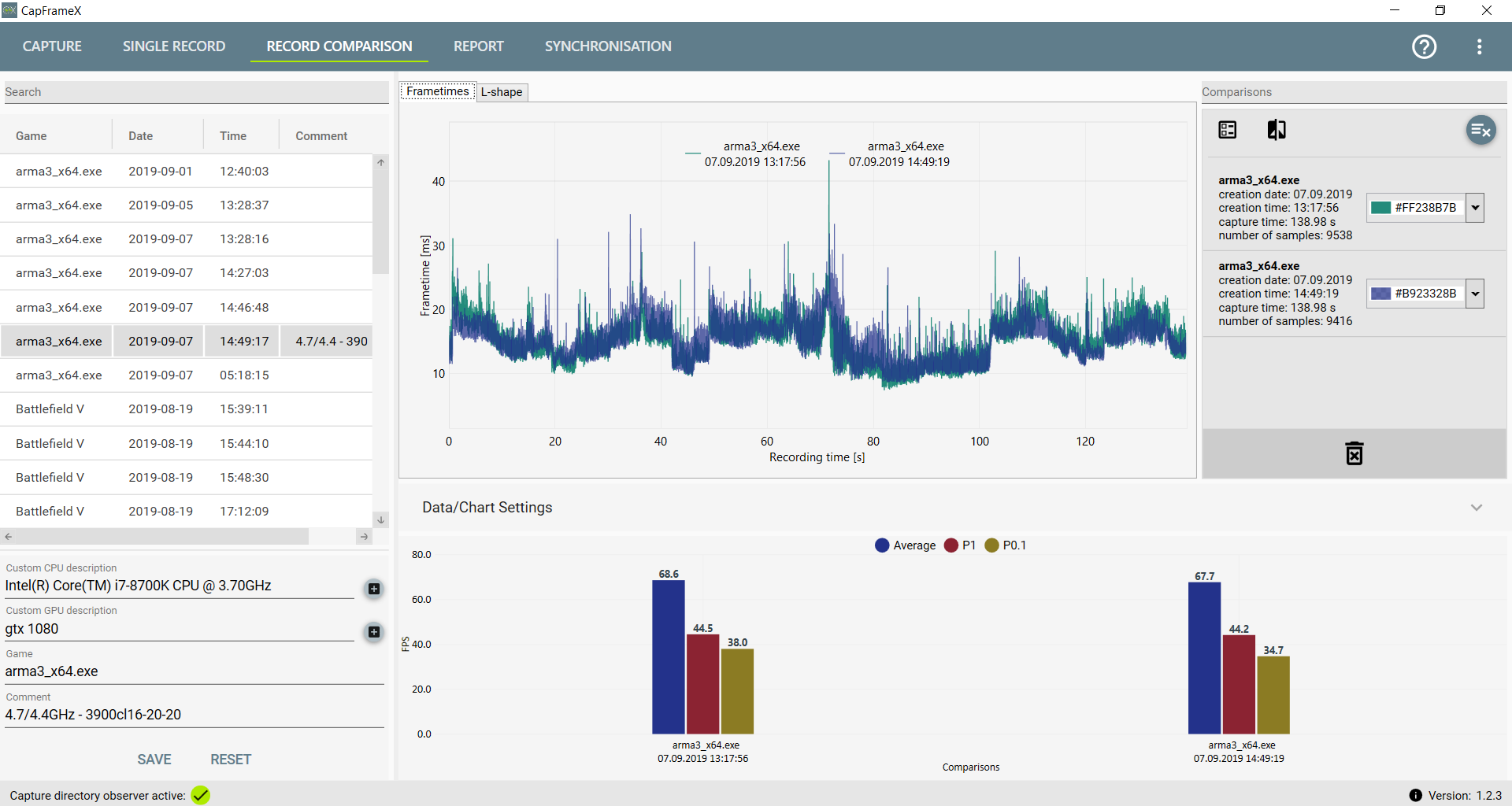
Task: Click the version info icon
Action: (x=1416, y=795)
